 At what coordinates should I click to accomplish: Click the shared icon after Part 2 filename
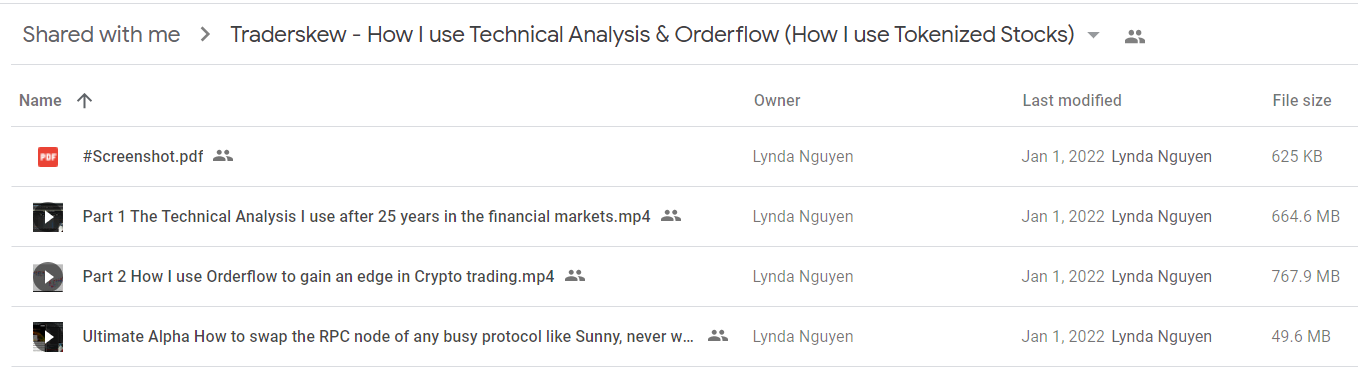tap(575, 276)
